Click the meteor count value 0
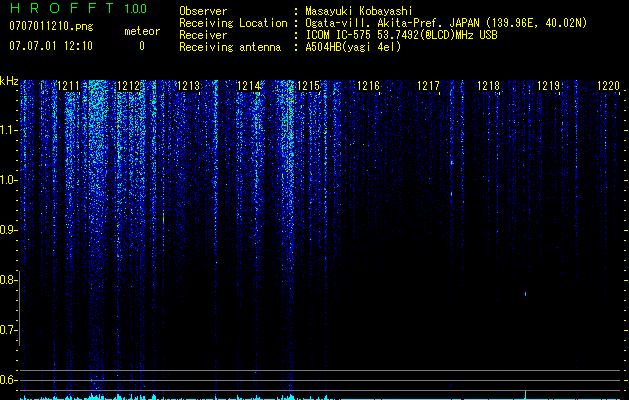 [x=142, y=46]
